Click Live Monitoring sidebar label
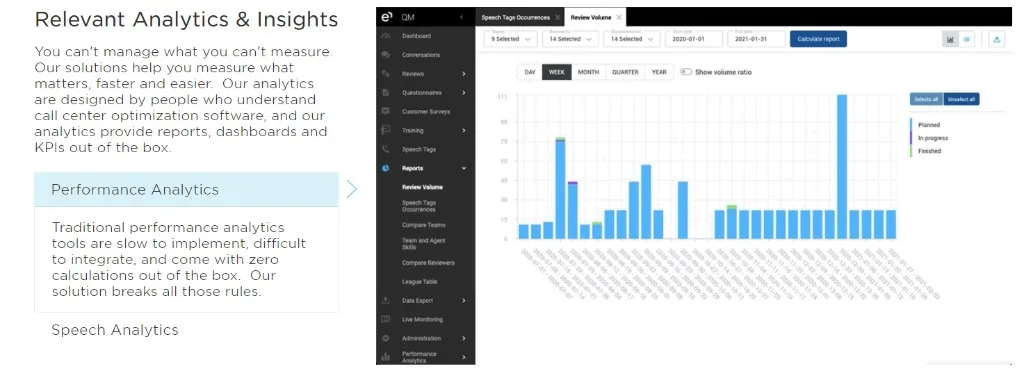 (422, 319)
